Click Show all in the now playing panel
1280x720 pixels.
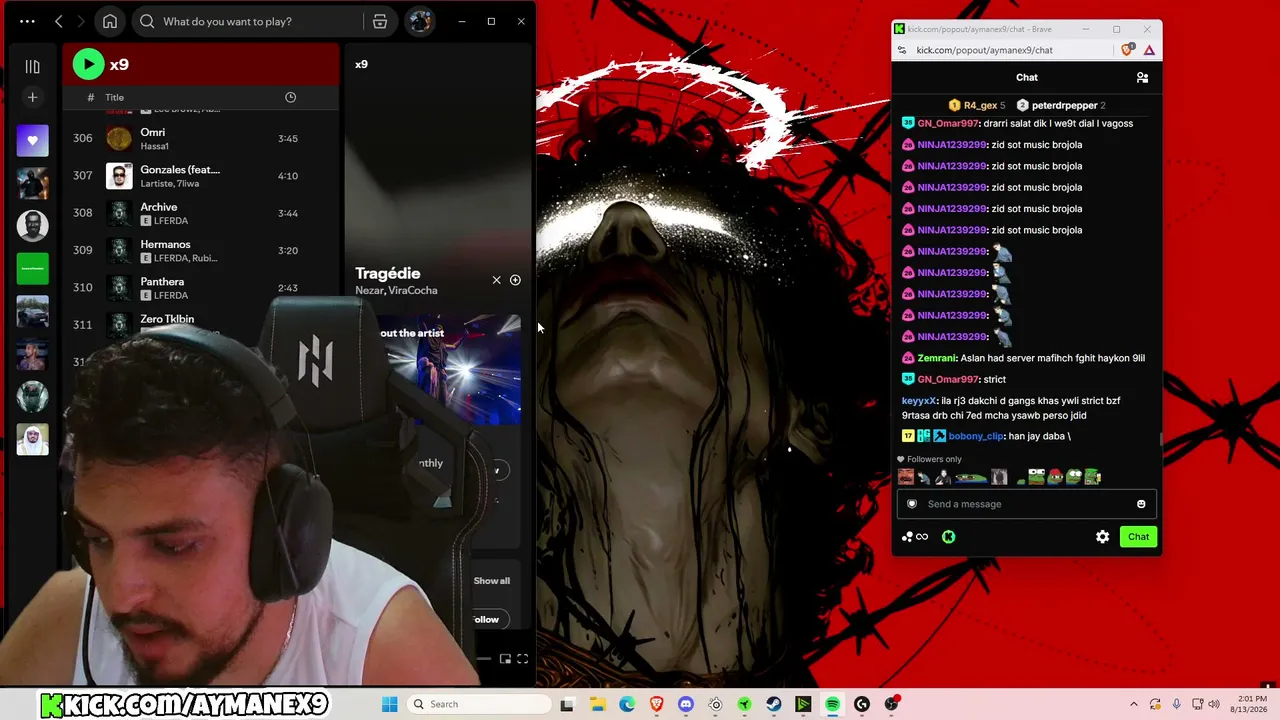(x=491, y=580)
